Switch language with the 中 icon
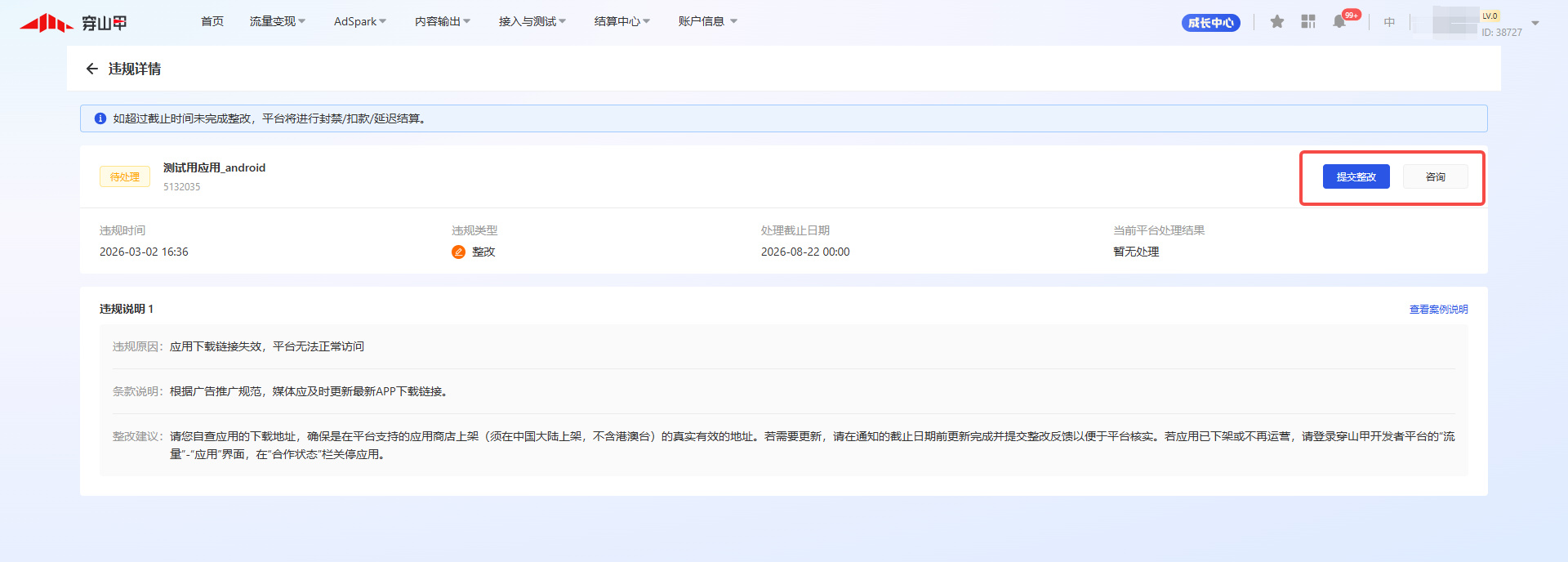The image size is (1568, 562). 1389,22
